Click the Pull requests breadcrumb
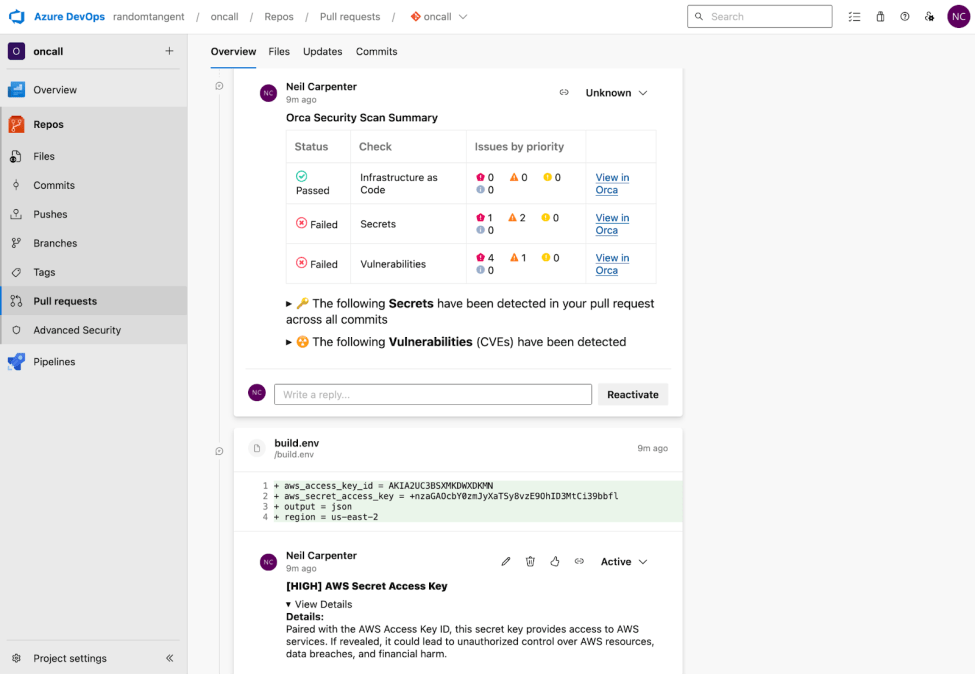The width and height of the screenshot is (975, 674). [349, 17]
